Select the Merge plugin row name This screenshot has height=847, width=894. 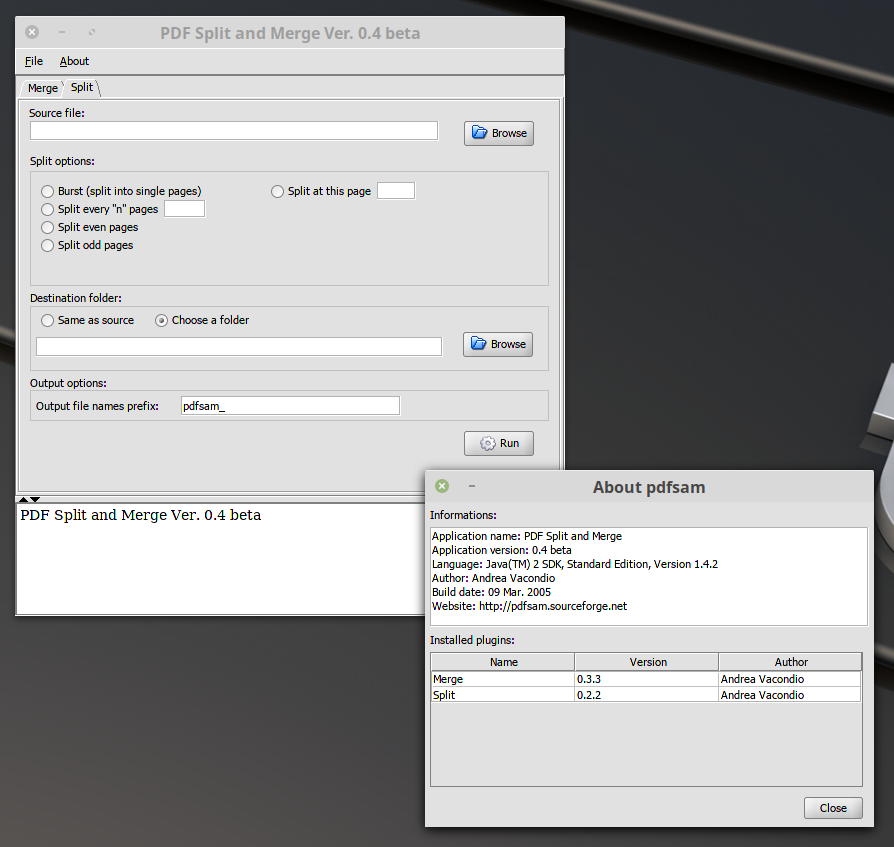503,679
